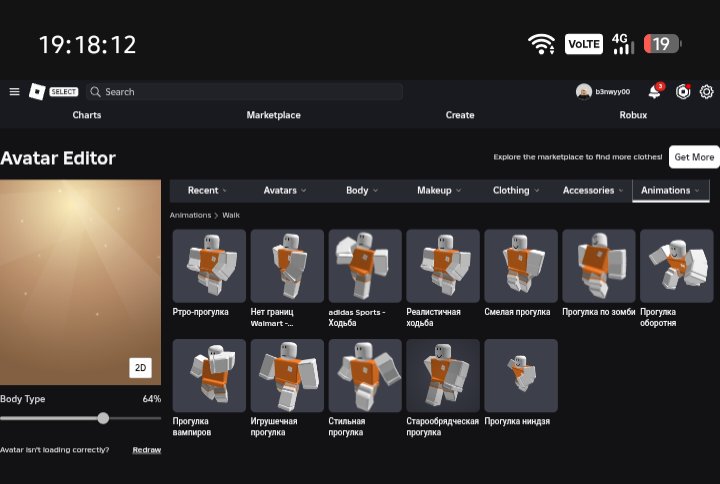Tap the 4G signal strength icon

pos(623,44)
